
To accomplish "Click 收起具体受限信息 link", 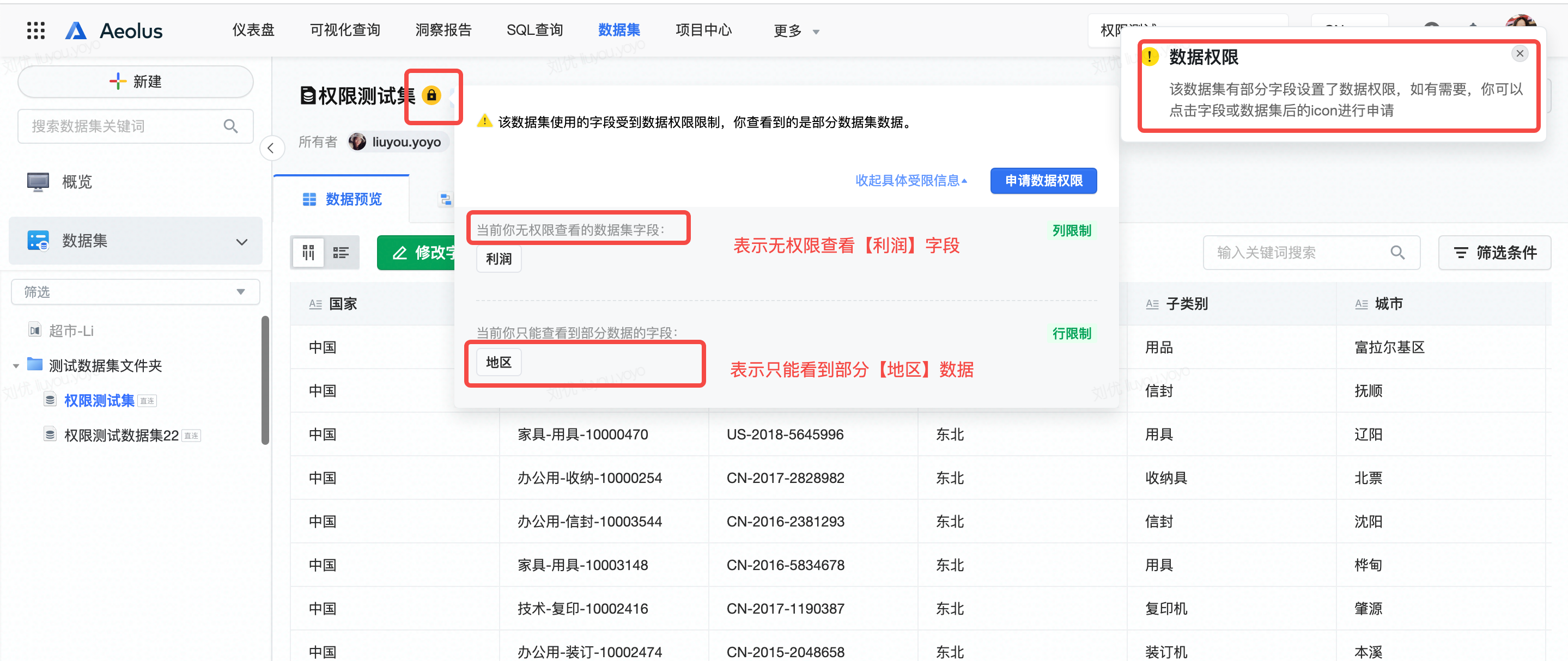I will coord(910,181).
